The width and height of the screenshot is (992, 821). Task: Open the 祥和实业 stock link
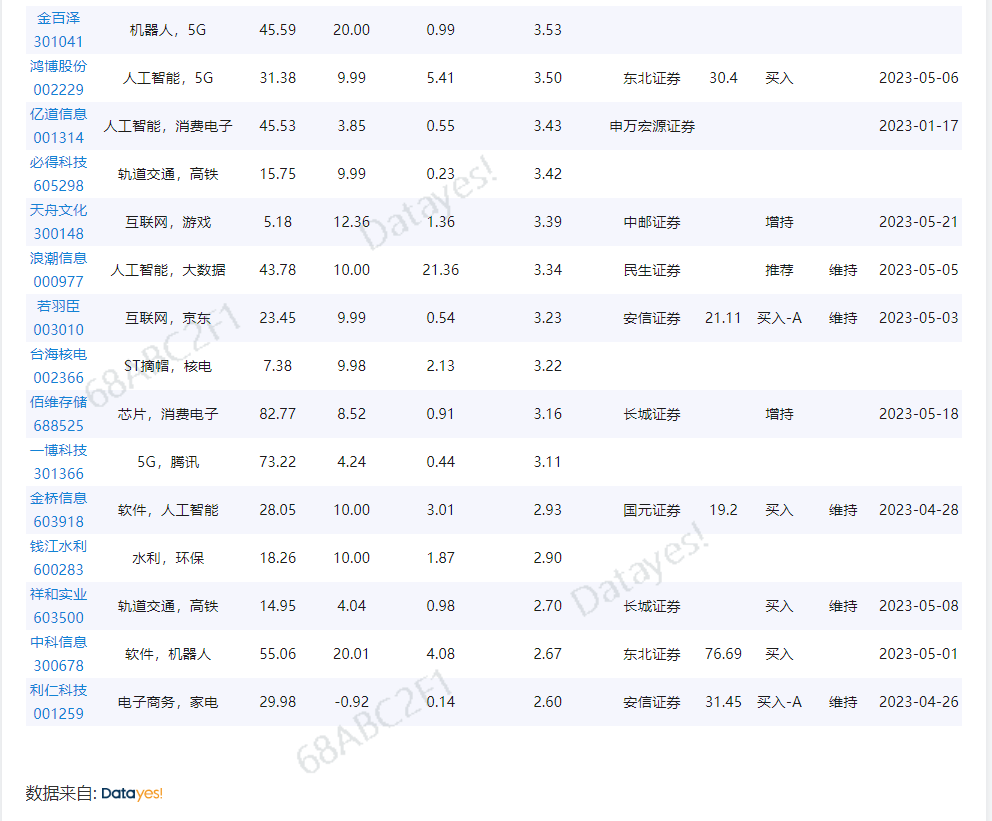pos(58,595)
